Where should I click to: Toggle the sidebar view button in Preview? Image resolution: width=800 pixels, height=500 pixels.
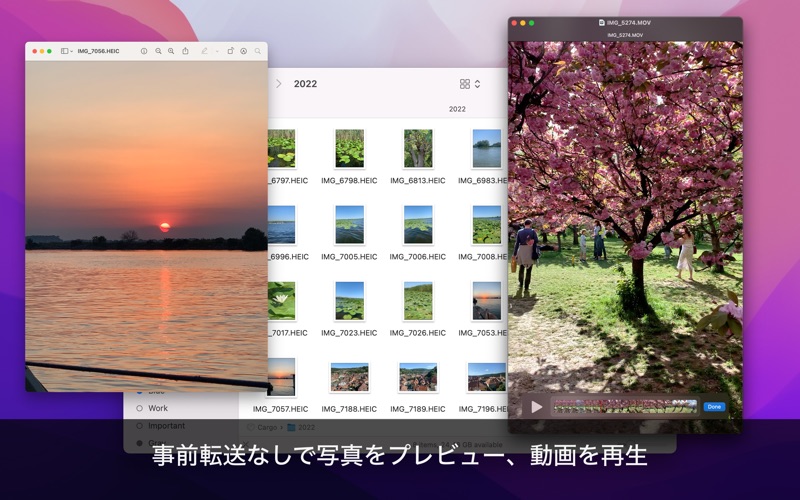pyautogui.click(x=64, y=51)
